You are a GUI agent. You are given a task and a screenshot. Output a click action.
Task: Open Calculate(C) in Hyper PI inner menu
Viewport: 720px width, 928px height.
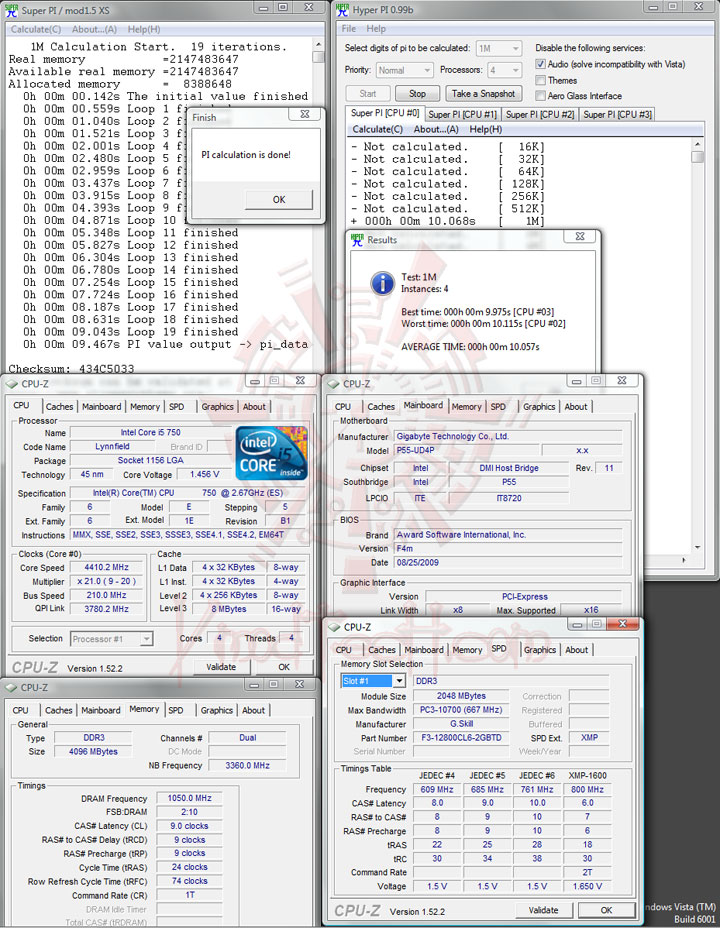[x=377, y=129]
